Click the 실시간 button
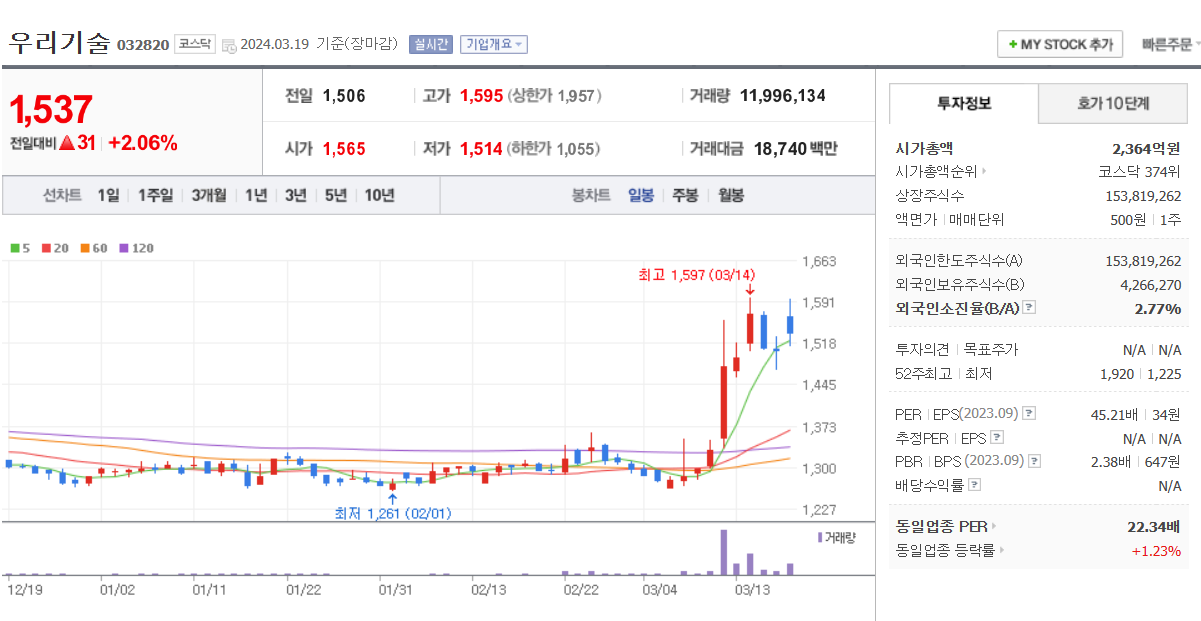 coord(431,44)
